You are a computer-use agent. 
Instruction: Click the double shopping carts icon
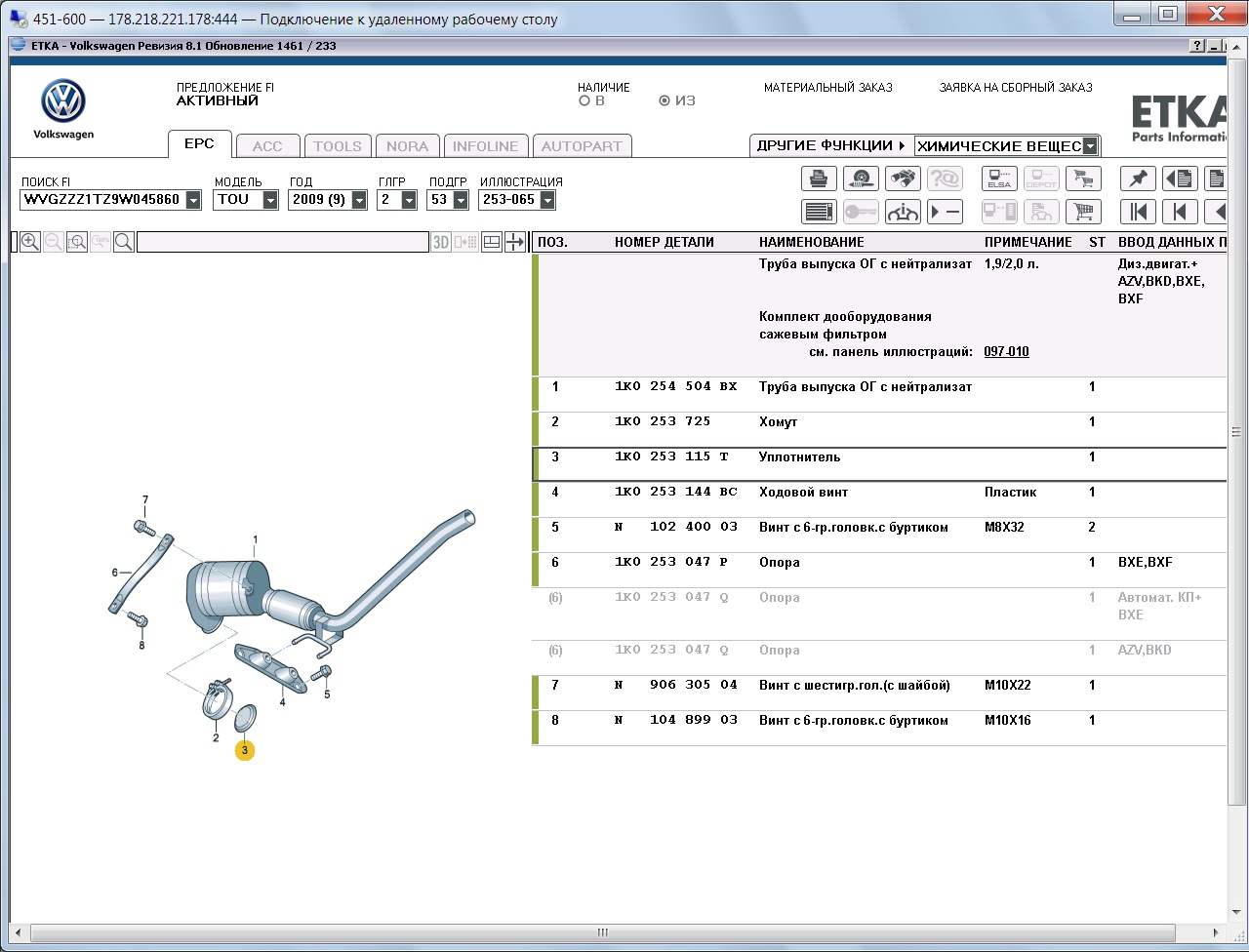pos(1082,178)
